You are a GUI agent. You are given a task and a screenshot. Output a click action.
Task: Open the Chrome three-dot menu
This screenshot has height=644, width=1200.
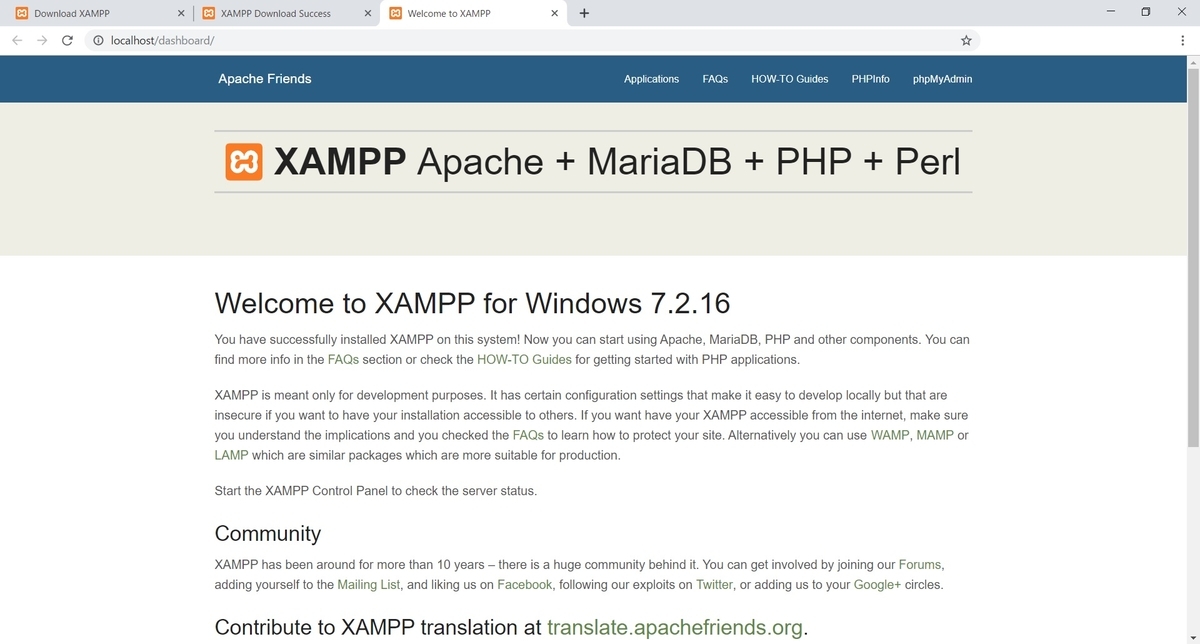point(1183,41)
